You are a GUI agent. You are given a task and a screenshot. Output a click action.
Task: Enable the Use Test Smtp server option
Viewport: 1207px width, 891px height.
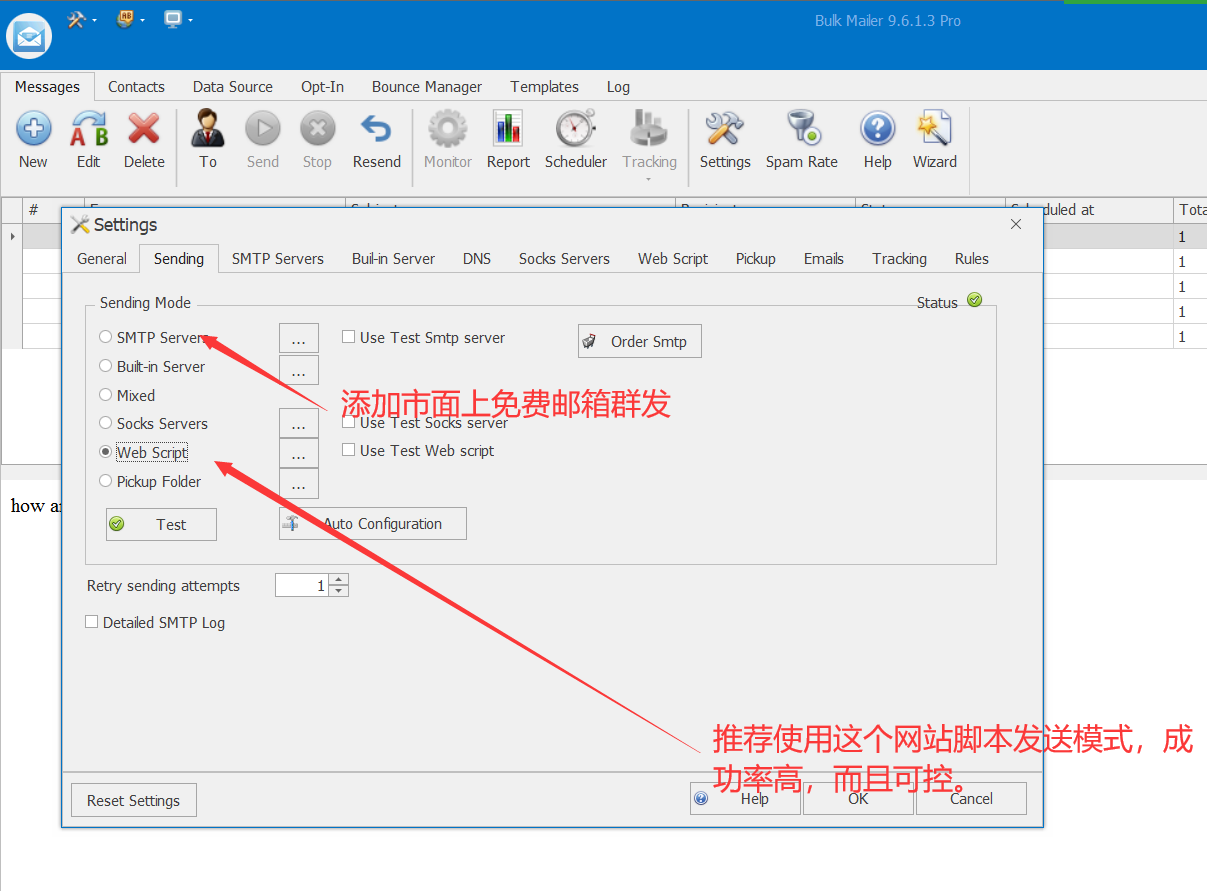[348, 337]
